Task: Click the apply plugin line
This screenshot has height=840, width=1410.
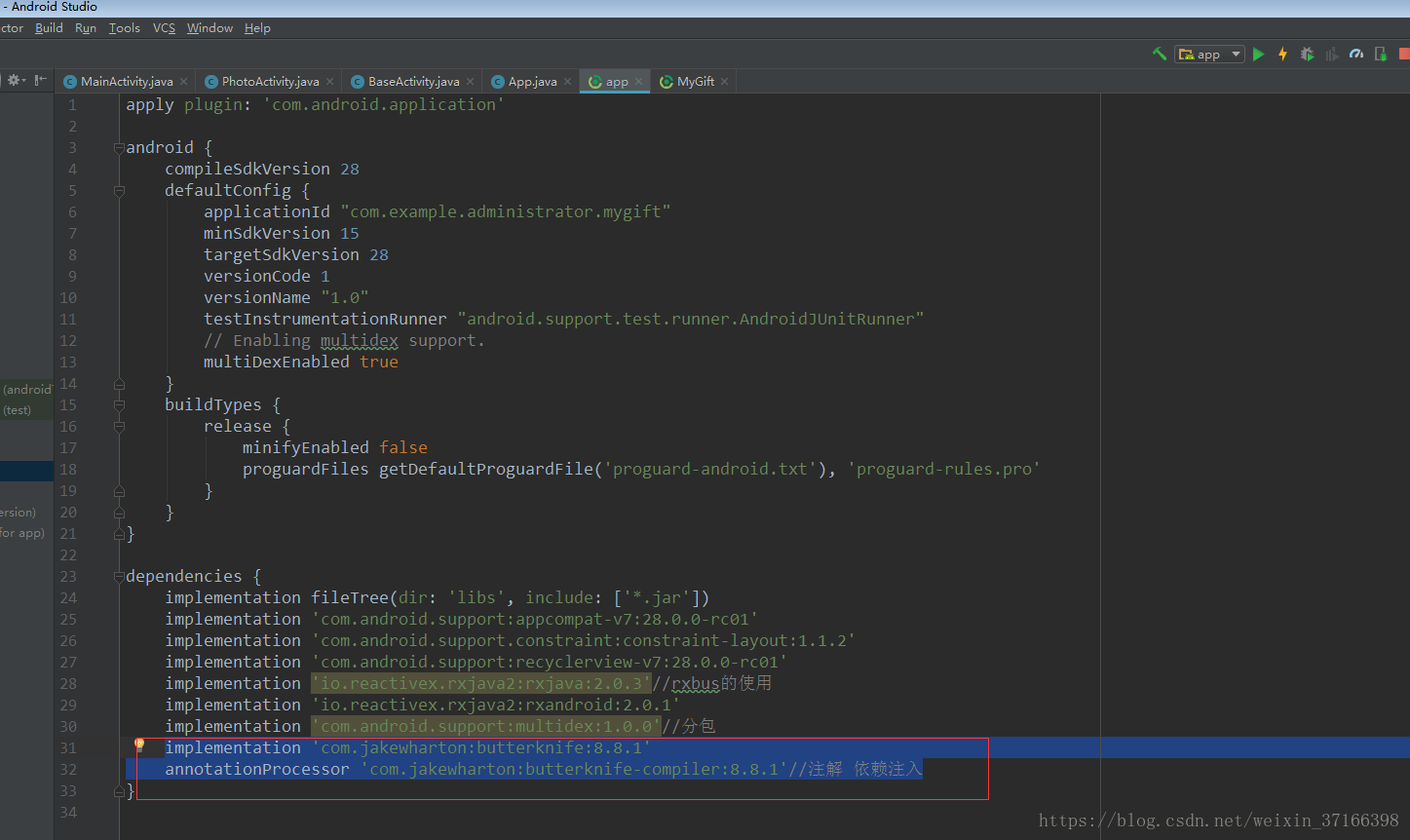Action: pyautogui.click(x=316, y=104)
